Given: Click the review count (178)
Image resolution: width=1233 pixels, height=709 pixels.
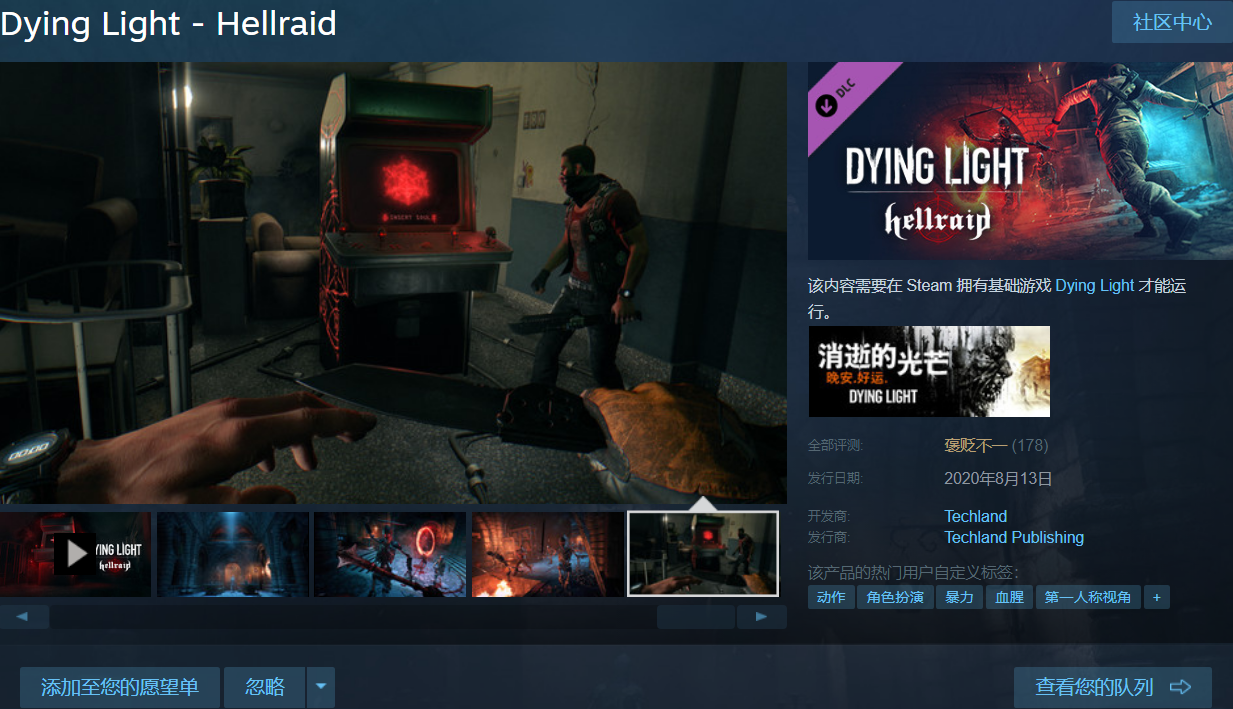Looking at the screenshot, I should coord(1030,445).
